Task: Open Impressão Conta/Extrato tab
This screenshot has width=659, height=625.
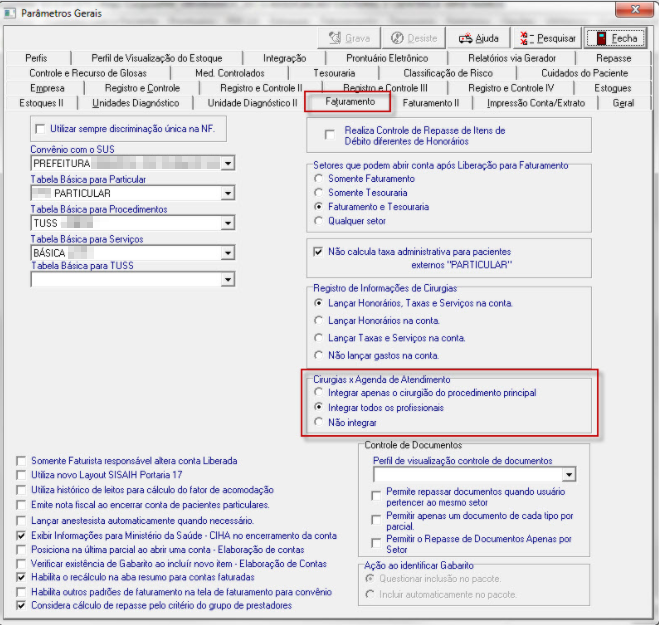Action: [x=536, y=103]
